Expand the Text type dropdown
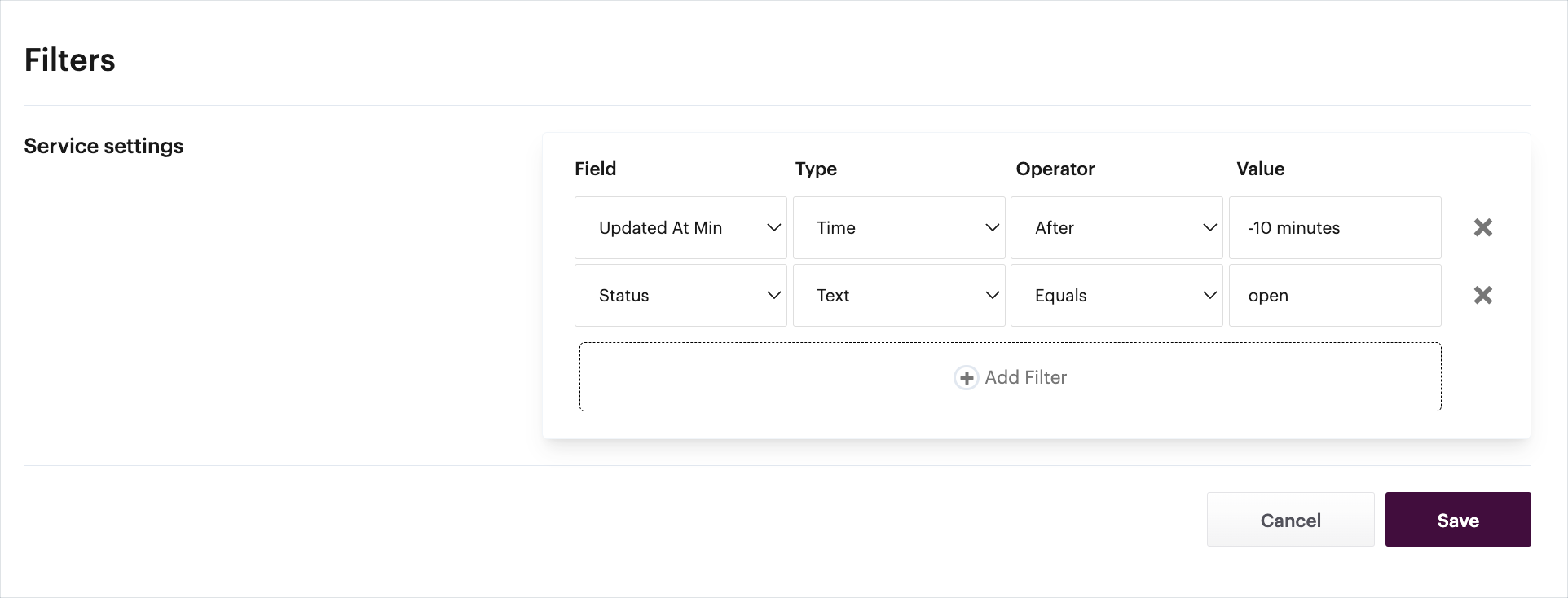 click(x=898, y=296)
